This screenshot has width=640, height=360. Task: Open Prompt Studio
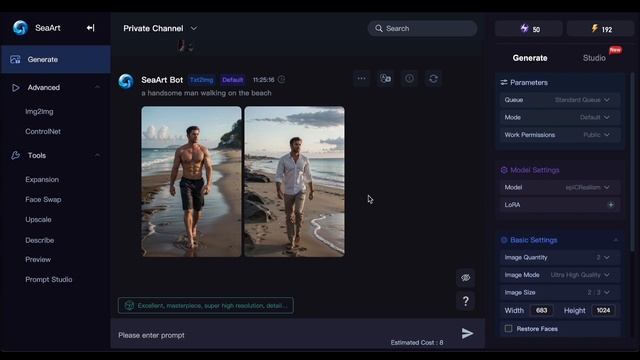[49, 280]
